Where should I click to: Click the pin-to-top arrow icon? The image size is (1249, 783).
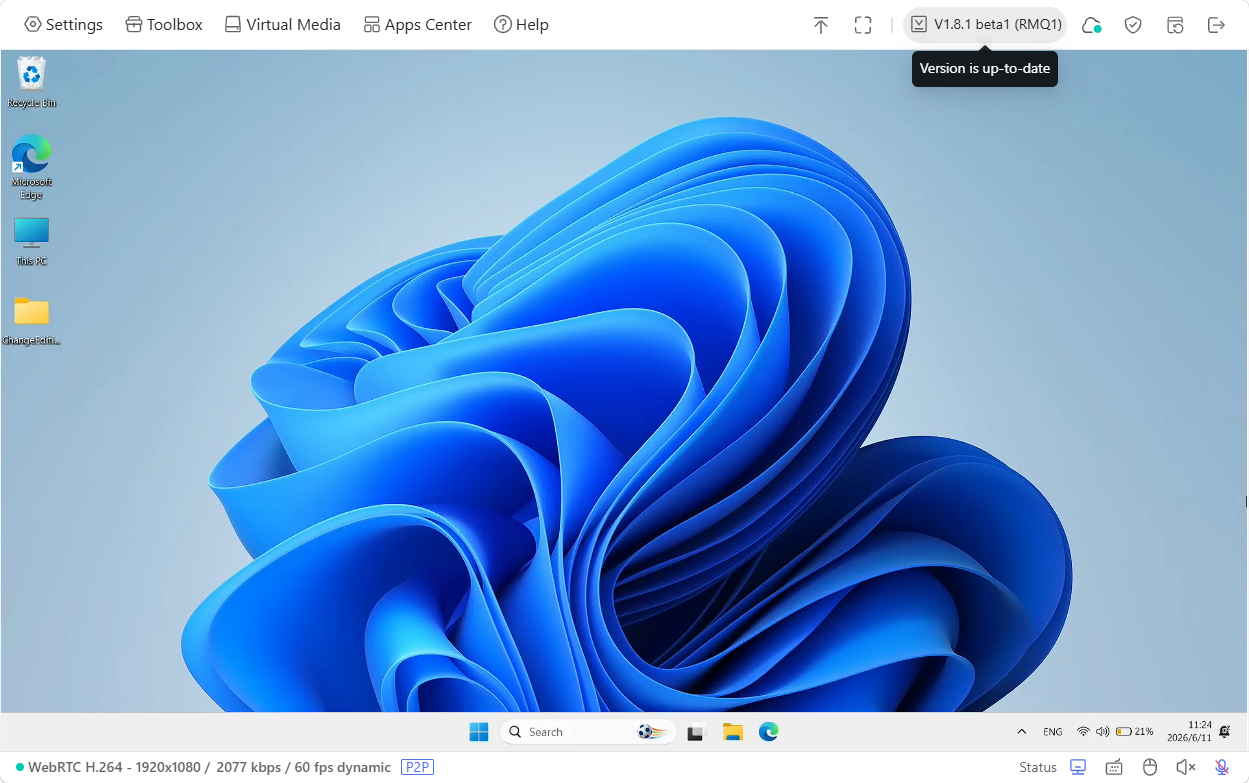pos(821,25)
